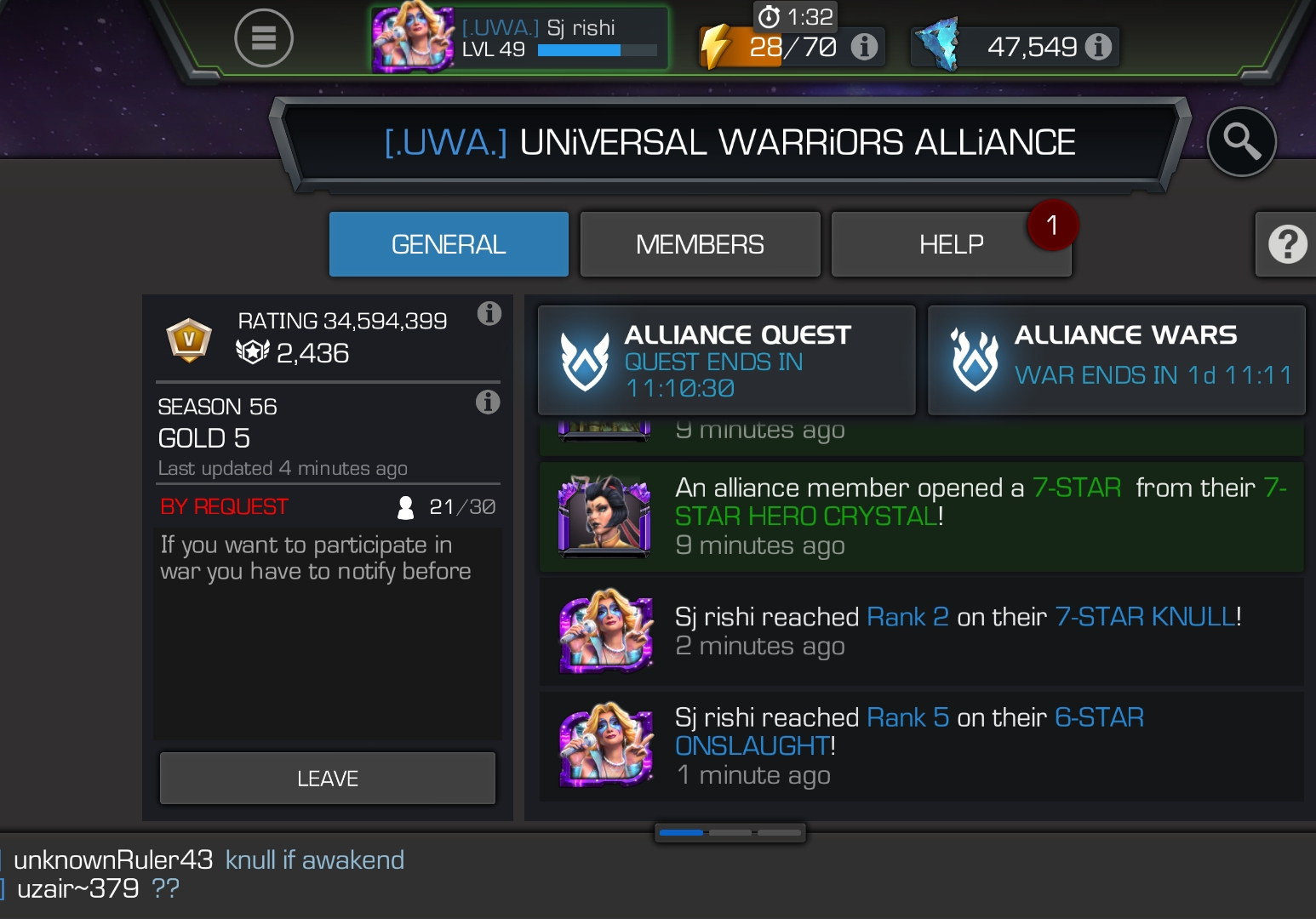
Task: Open the Sj rishi profile portrait
Action: pos(413,38)
